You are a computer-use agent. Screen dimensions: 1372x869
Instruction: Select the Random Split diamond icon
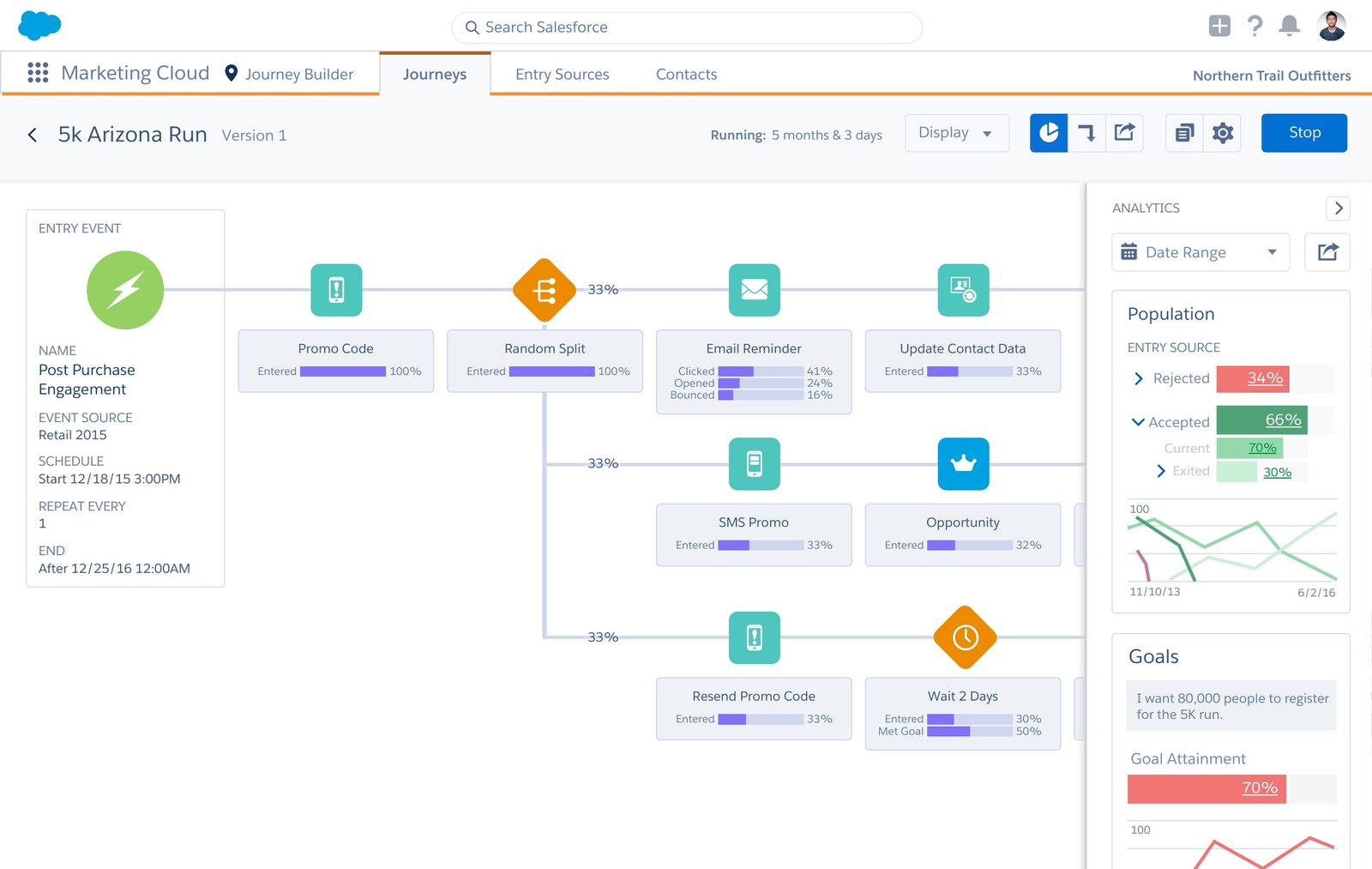545,290
